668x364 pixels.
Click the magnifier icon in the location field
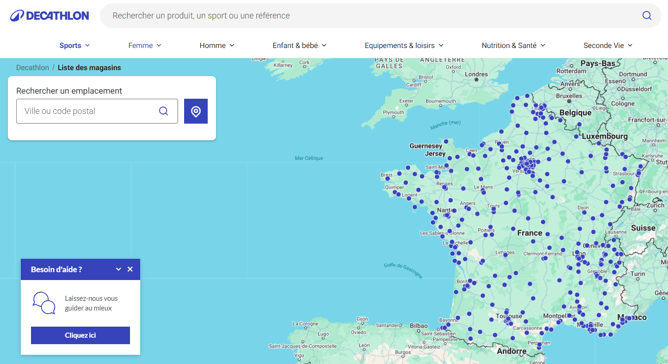tap(163, 111)
